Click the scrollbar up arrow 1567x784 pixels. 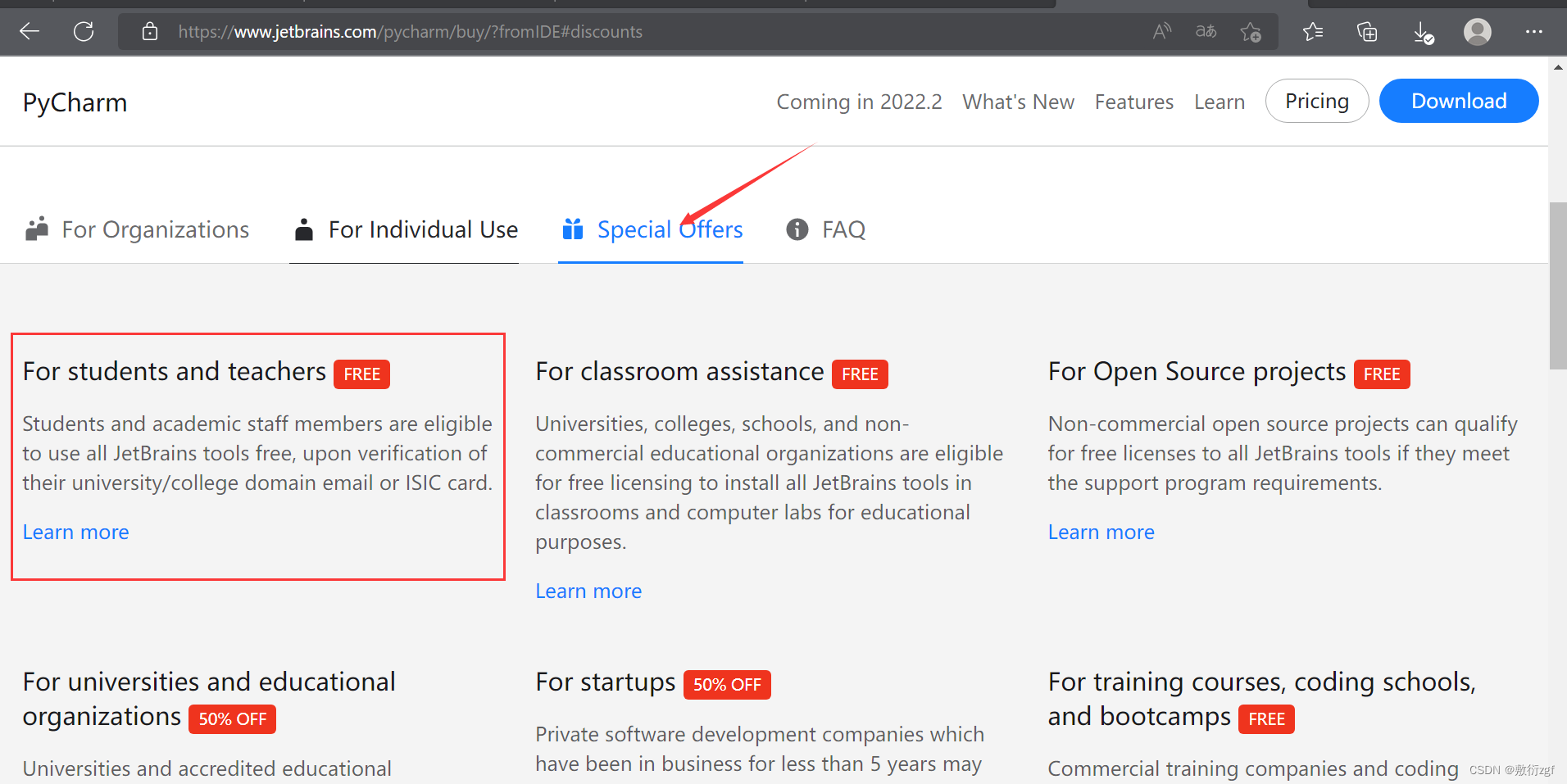tap(1558, 67)
